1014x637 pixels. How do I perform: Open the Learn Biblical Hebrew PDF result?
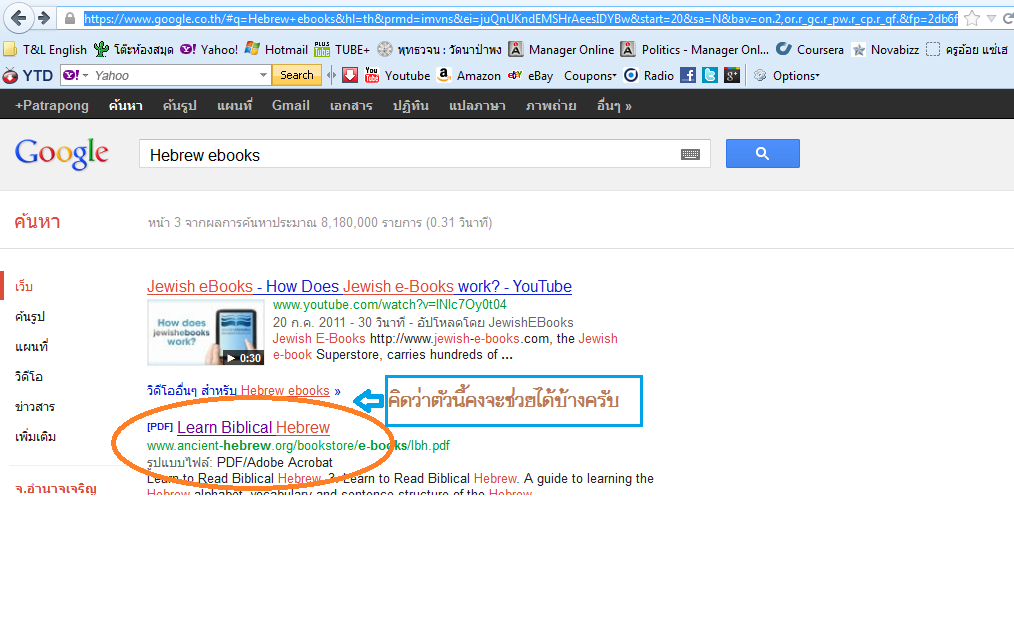tap(253, 427)
